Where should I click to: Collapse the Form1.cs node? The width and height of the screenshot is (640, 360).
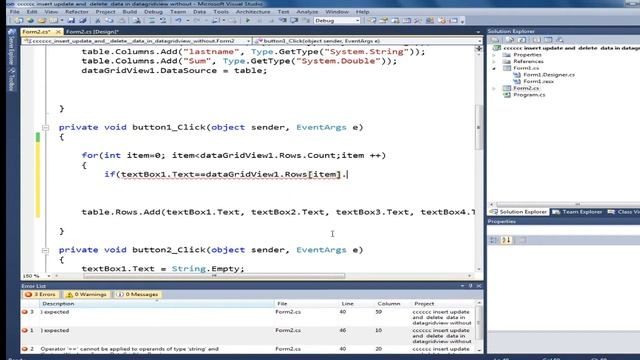[494, 68]
